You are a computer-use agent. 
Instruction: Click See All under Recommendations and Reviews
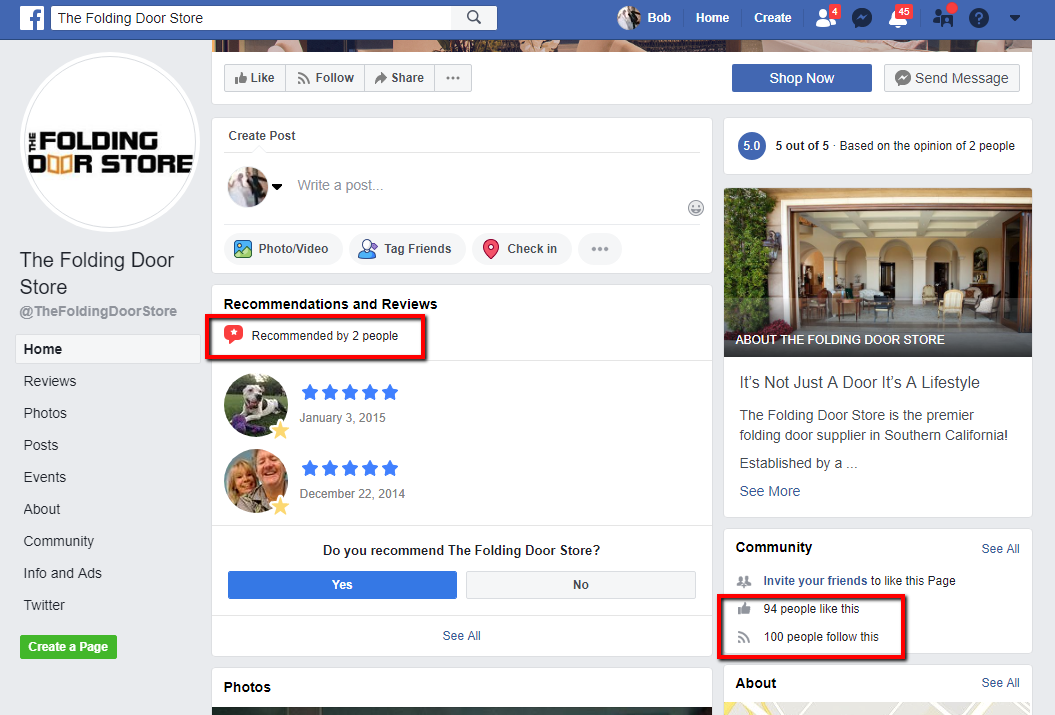[x=462, y=636]
